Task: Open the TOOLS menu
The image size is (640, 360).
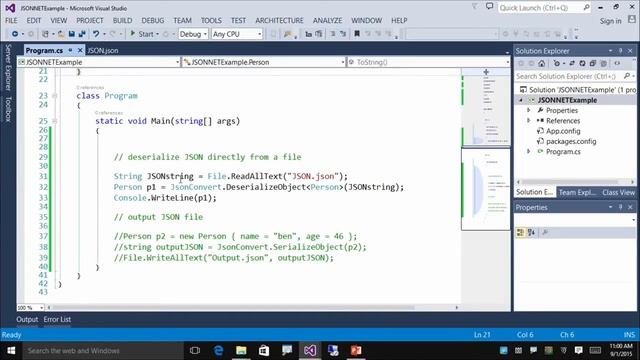Action: [211, 20]
